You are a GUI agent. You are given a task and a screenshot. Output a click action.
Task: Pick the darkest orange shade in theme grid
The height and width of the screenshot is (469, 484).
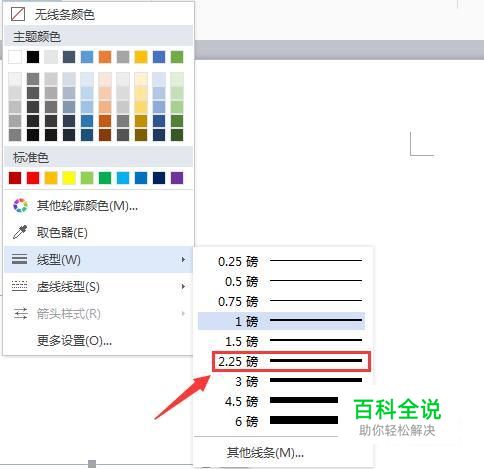pyautogui.click(x=105, y=135)
